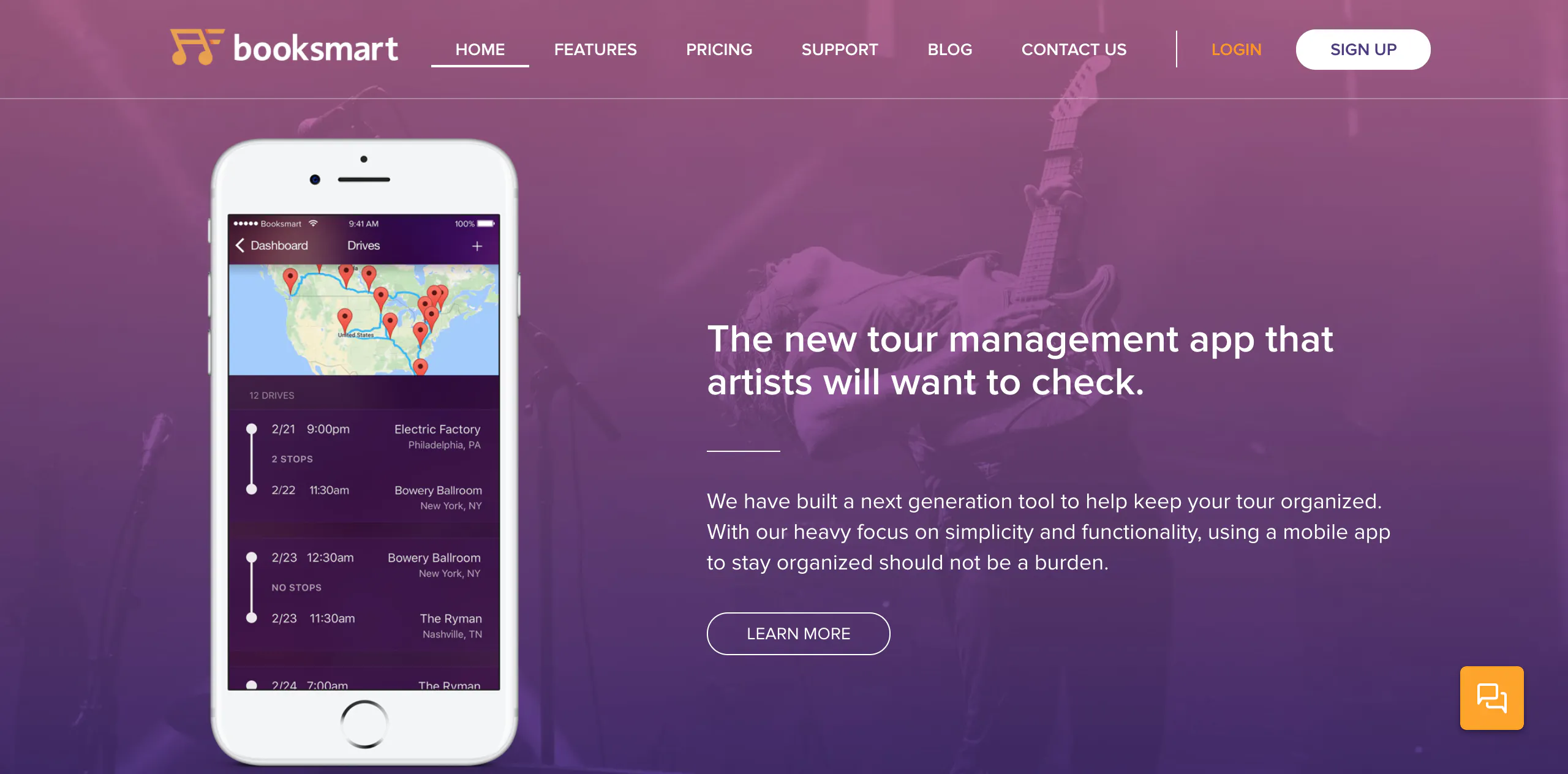The width and height of the screenshot is (1568, 774).
Task: Visit the Blog link
Action: coord(950,50)
